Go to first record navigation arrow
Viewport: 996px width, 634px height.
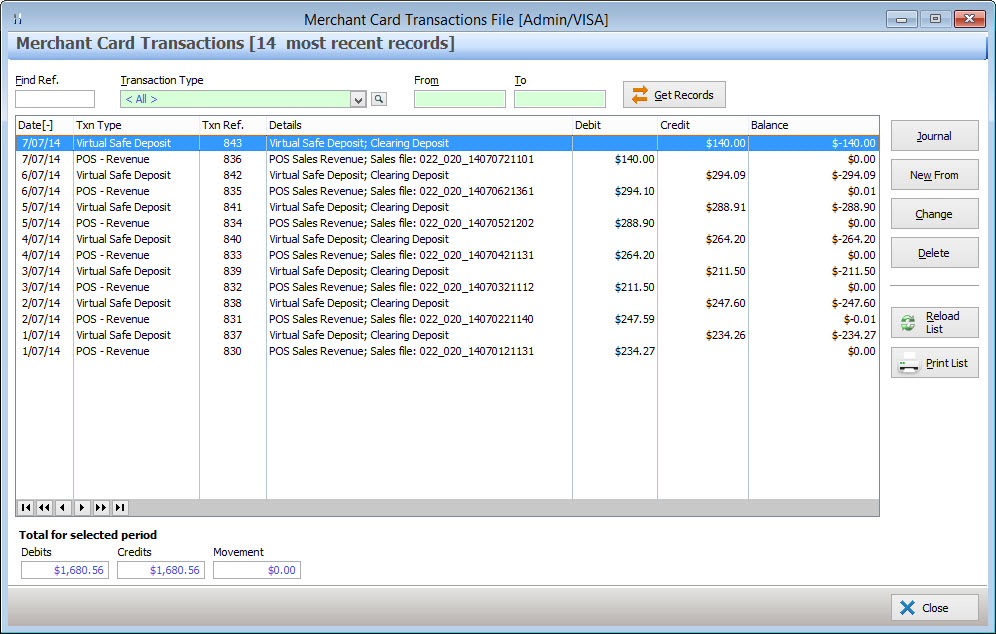[x=26, y=508]
